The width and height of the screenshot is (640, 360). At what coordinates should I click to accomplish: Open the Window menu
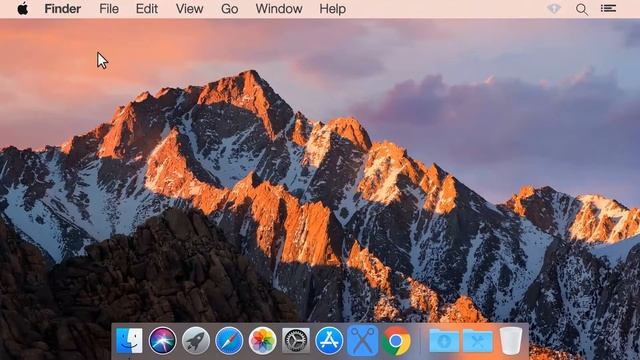[x=279, y=9]
